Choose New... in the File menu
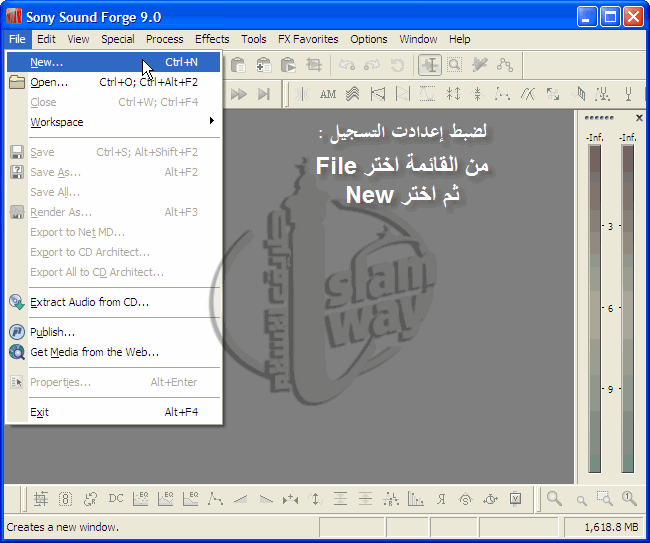 [x=113, y=62]
